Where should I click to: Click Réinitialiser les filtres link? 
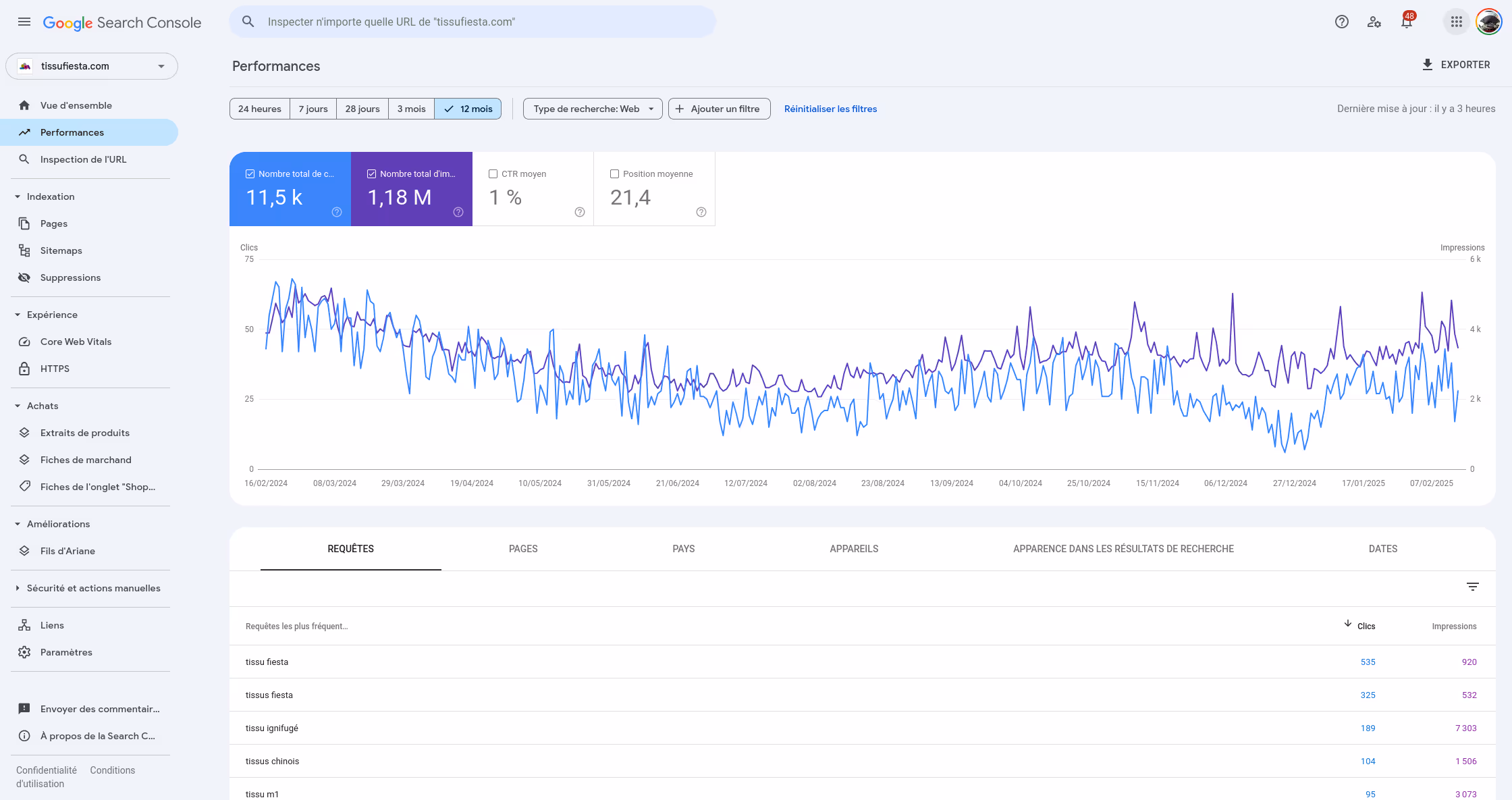[x=830, y=109]
